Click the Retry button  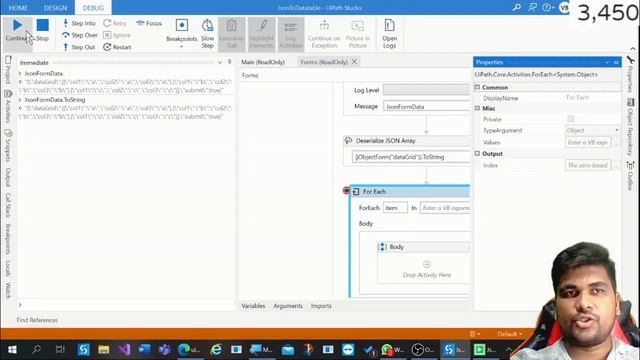[115, 23]
